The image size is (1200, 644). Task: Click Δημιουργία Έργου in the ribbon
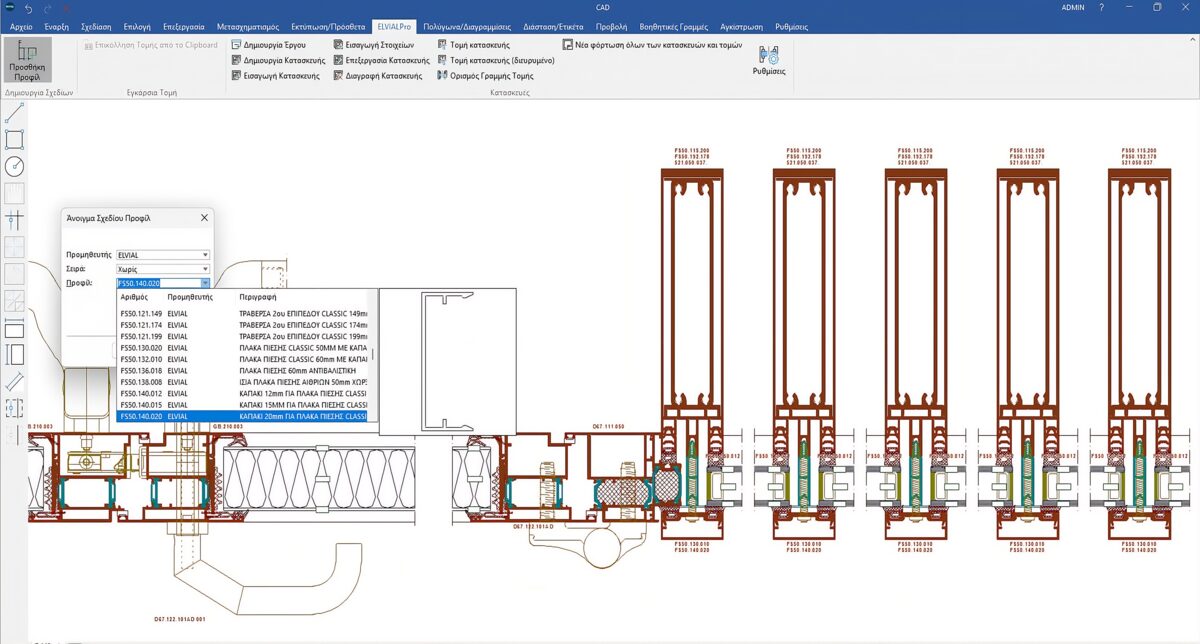268,45
